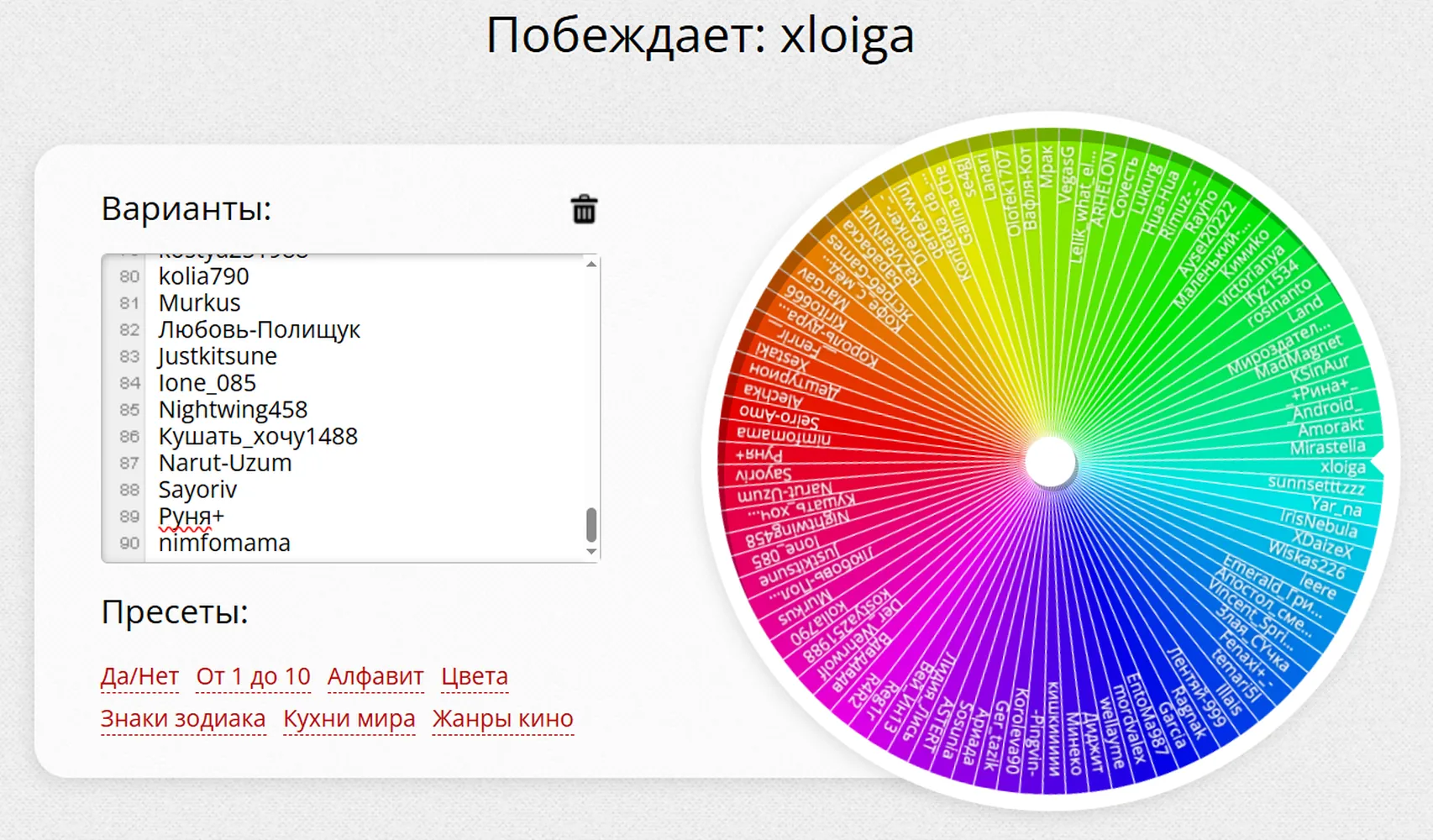Click the Mirastella wheel segment
1433x840 pixels.
coord(1328,446)
